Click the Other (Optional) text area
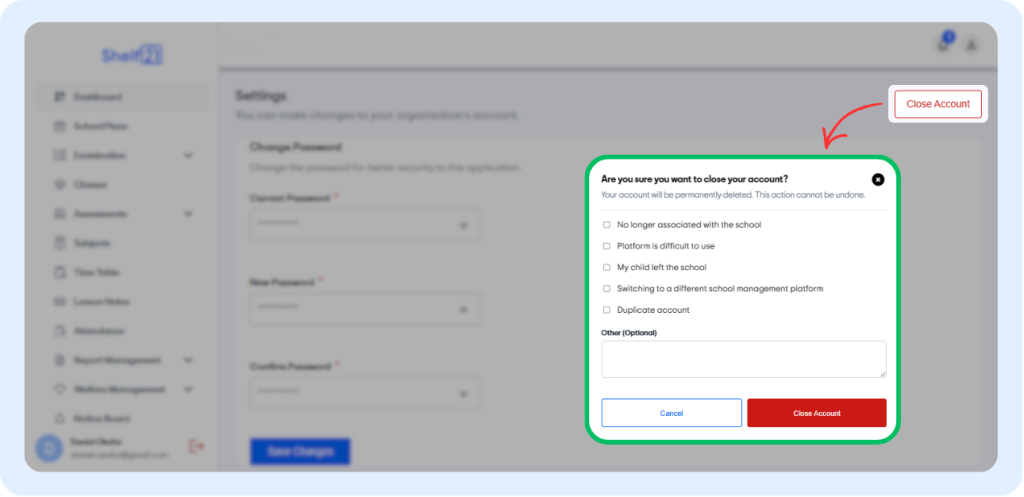Viewport: 1024px width, 497px height. [x=743, y=359]
